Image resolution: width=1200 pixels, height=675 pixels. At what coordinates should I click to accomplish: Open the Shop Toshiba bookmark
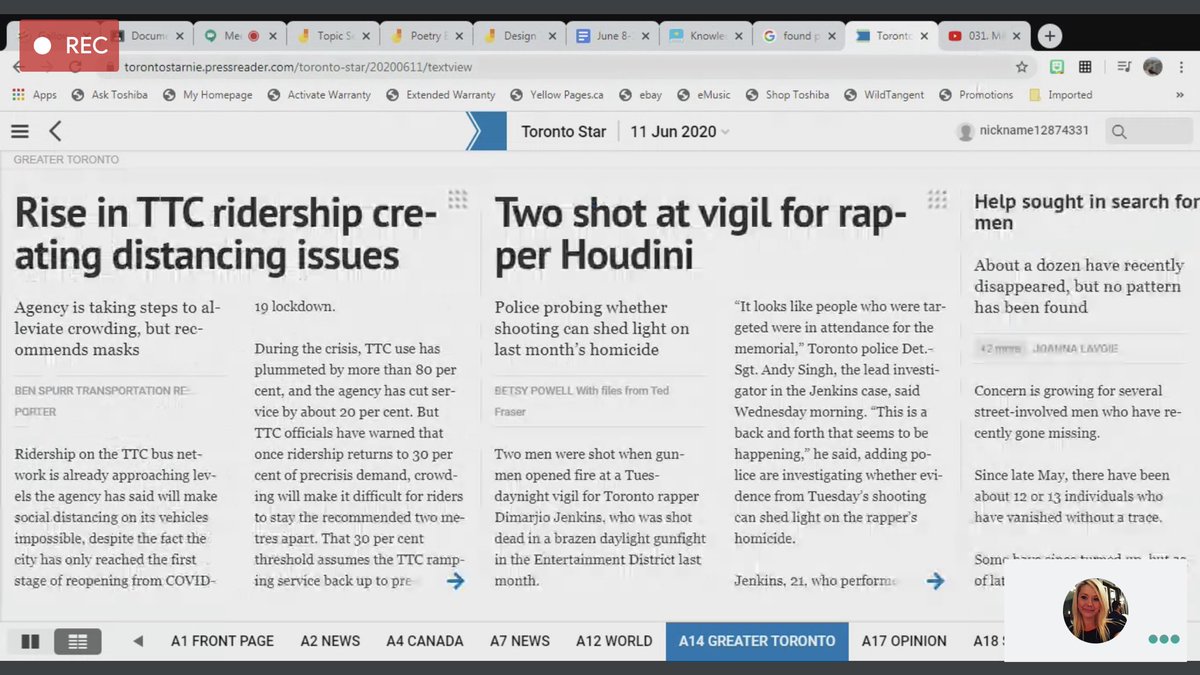tap(787, 95)
